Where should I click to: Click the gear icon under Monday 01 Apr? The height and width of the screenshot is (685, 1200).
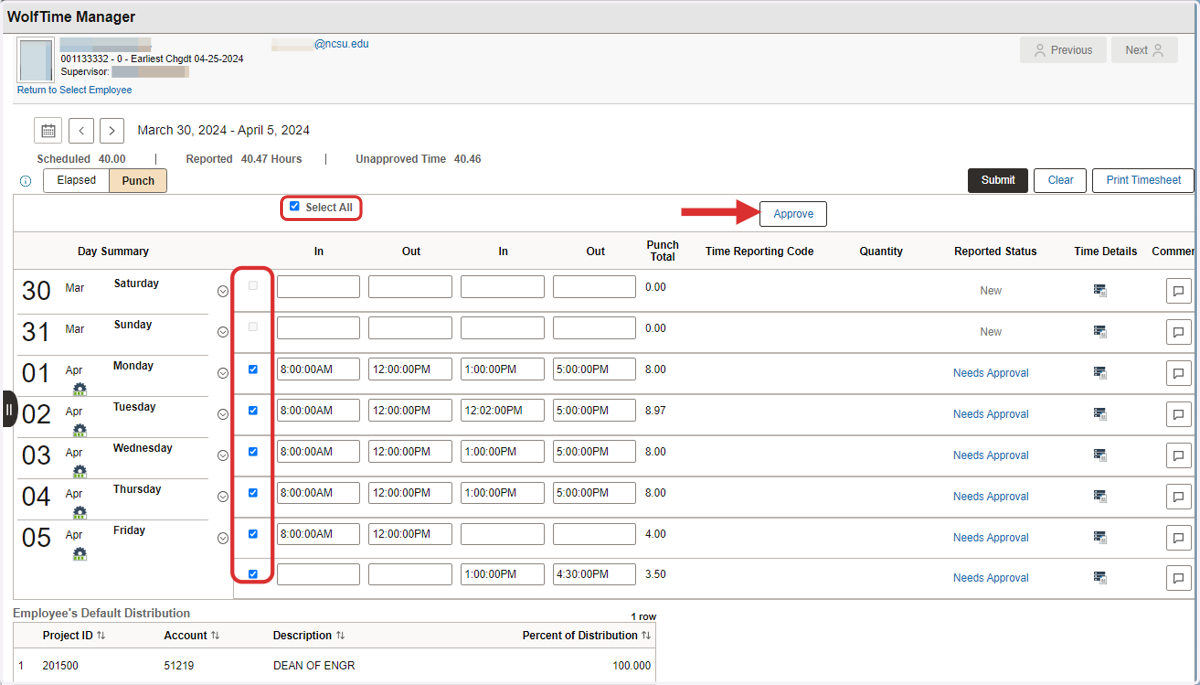pyautogui.click(x=79, y=389)
